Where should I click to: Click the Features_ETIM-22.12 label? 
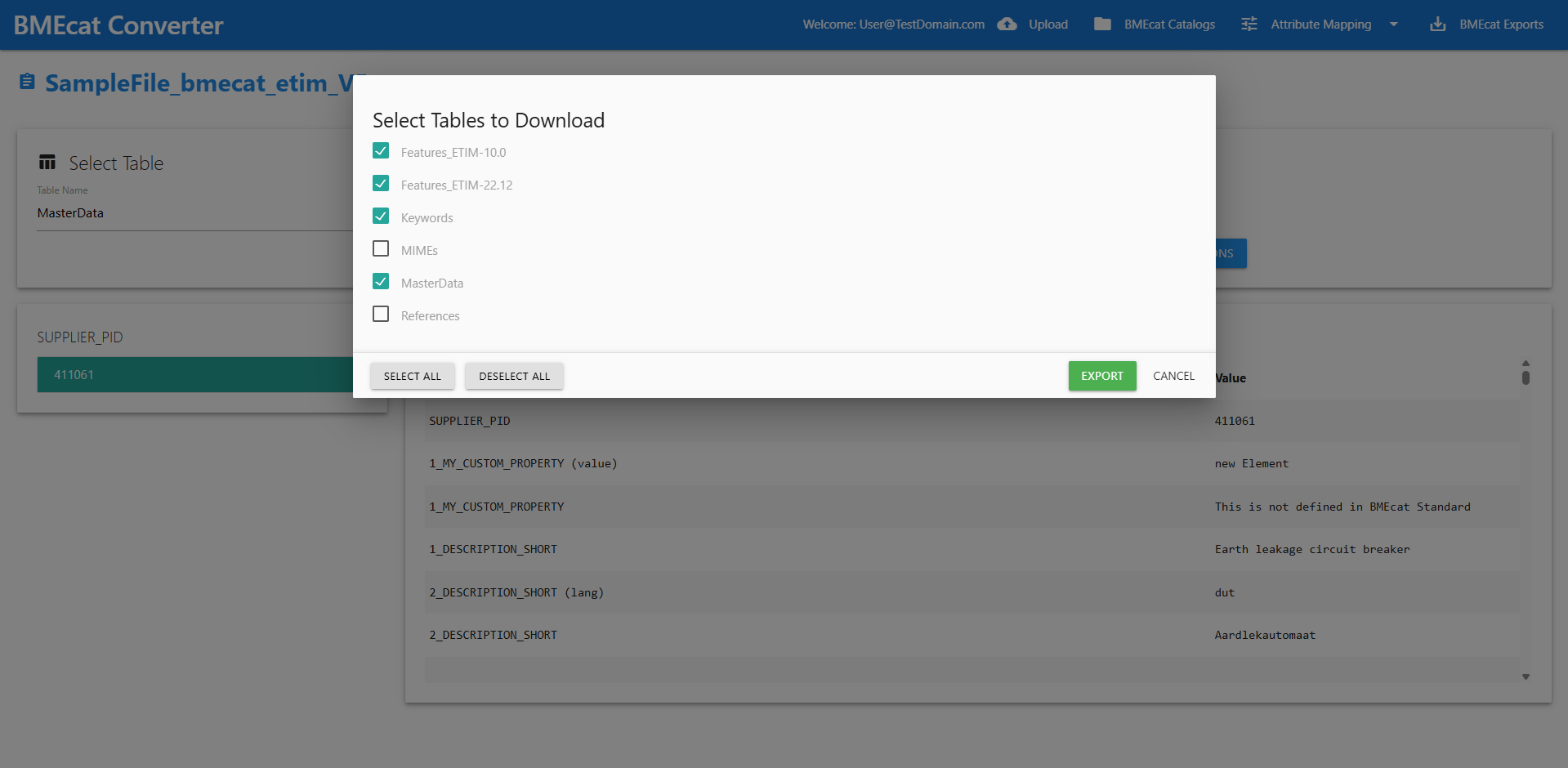(457, 185)
